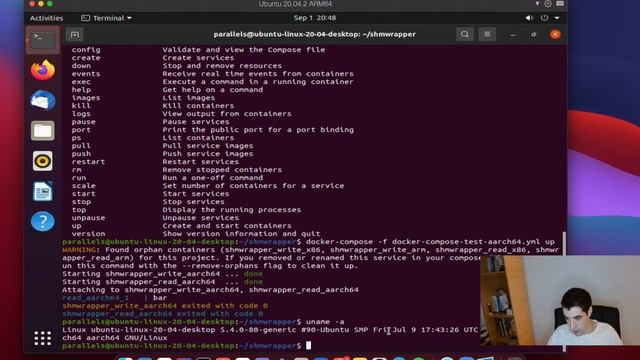Click Activities in the top bar
The width and height of the screenshot is (640, 360).
pyautogui.click(x=47, y=18)
